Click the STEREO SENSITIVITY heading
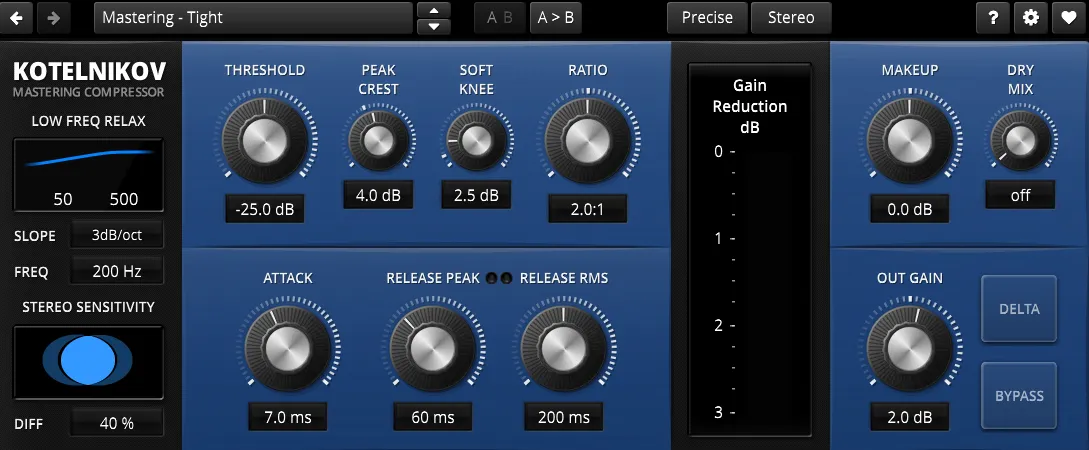The width and height of the screenshot is (1089, 450). 89,307
